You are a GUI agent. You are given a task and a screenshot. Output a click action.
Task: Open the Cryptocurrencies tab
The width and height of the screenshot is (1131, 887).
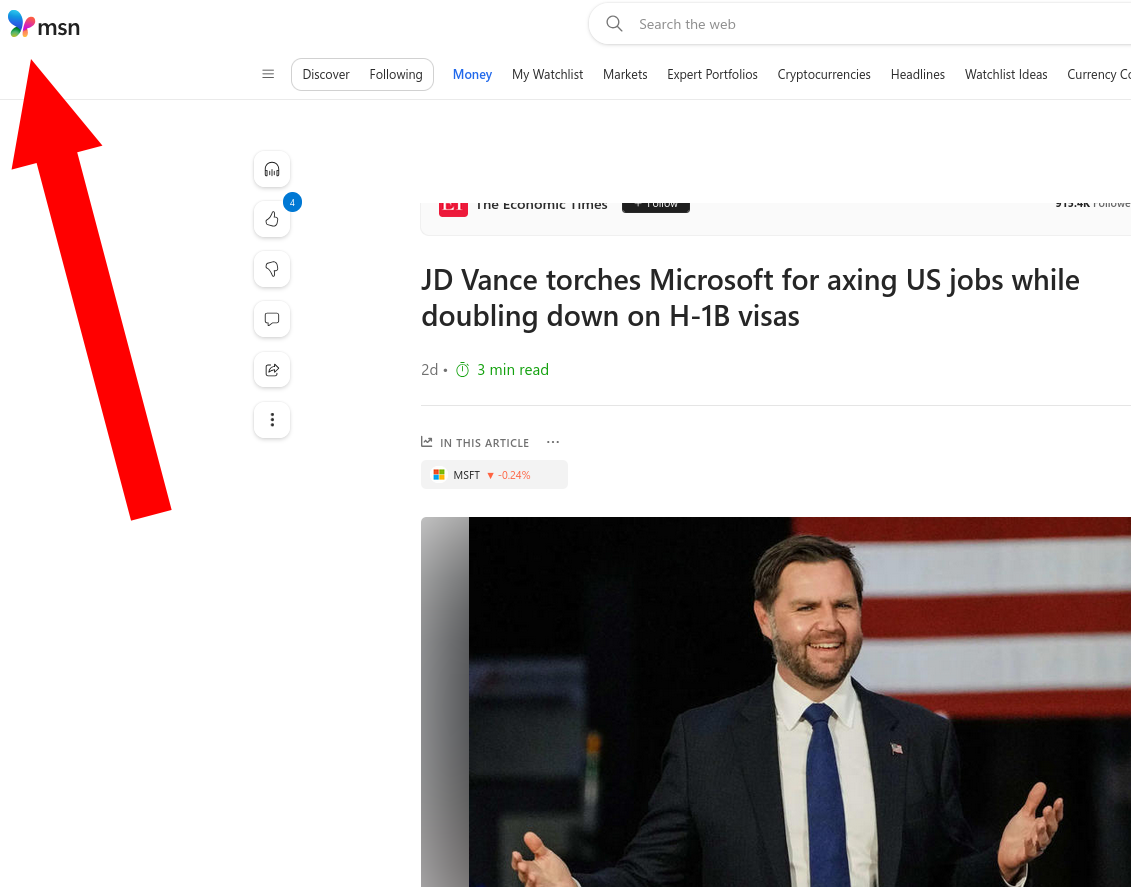click(x=824, y=74)
